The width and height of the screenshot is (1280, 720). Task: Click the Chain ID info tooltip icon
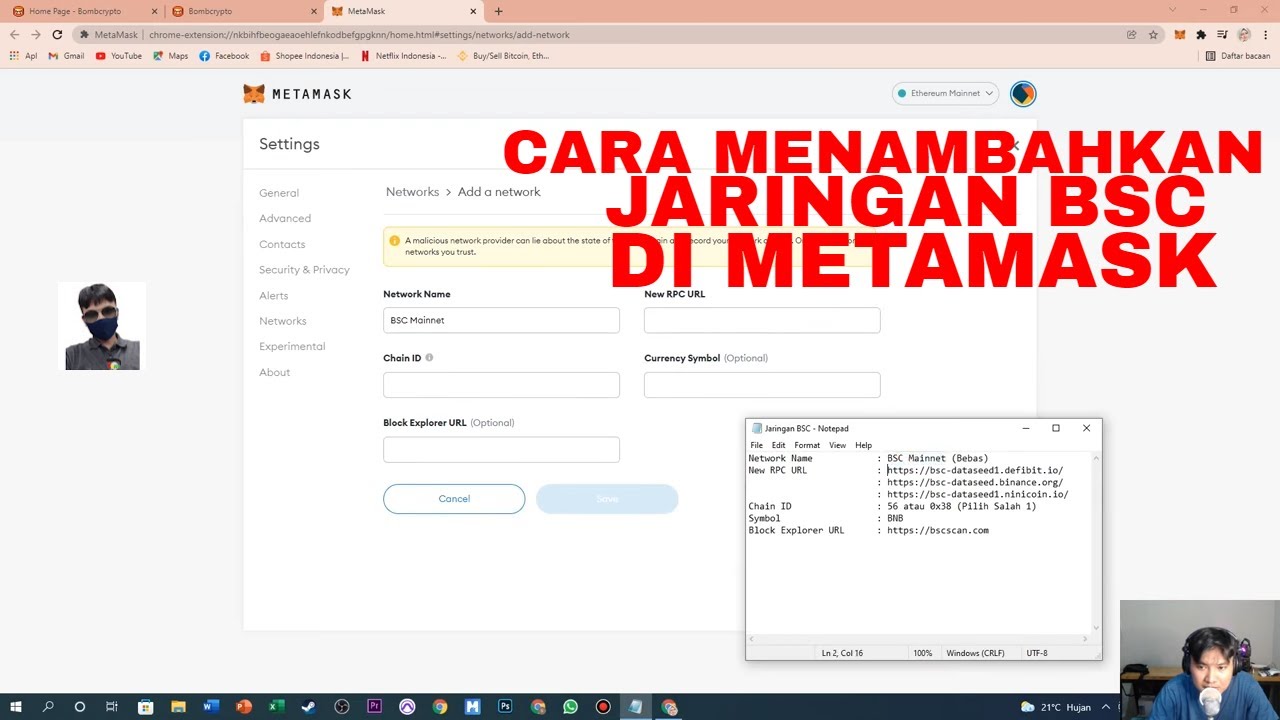pyautogui.click(x=429, y=357)
